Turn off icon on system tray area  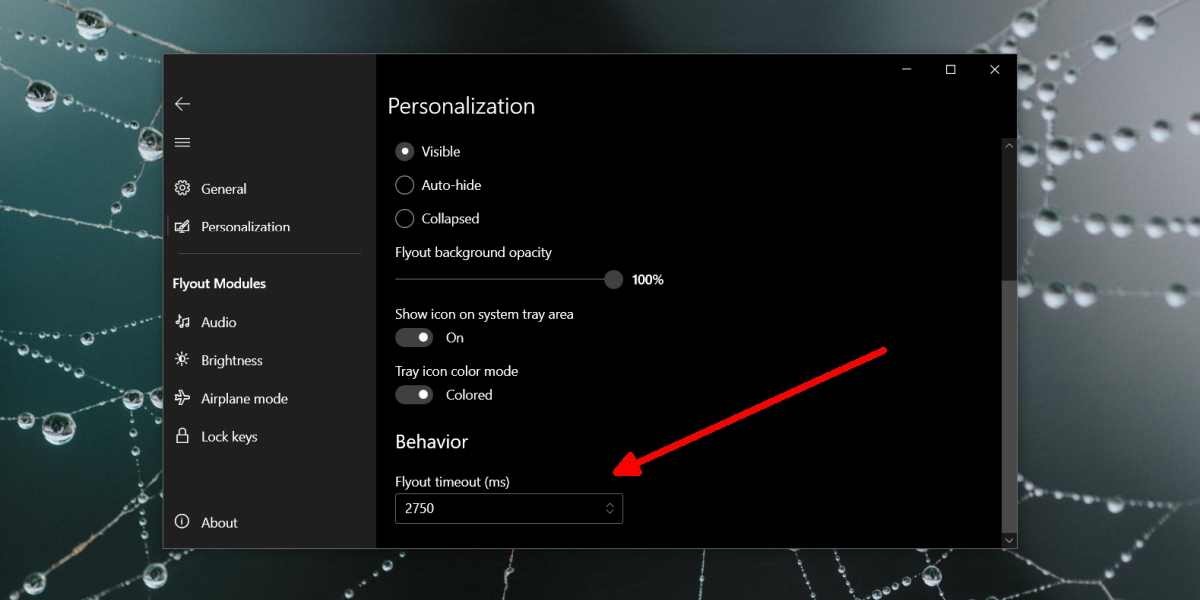point(413,337)
